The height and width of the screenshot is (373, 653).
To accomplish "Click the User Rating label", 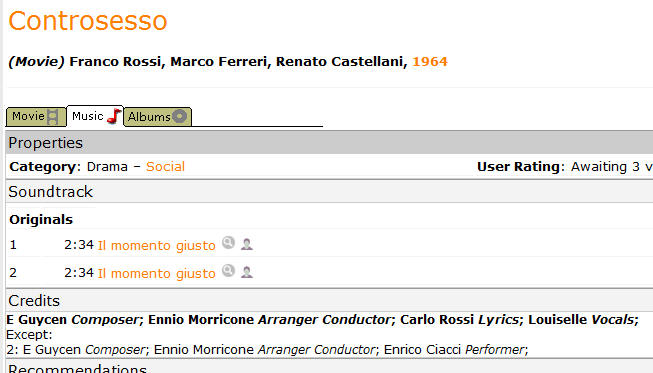I will [x=521, y=167].
